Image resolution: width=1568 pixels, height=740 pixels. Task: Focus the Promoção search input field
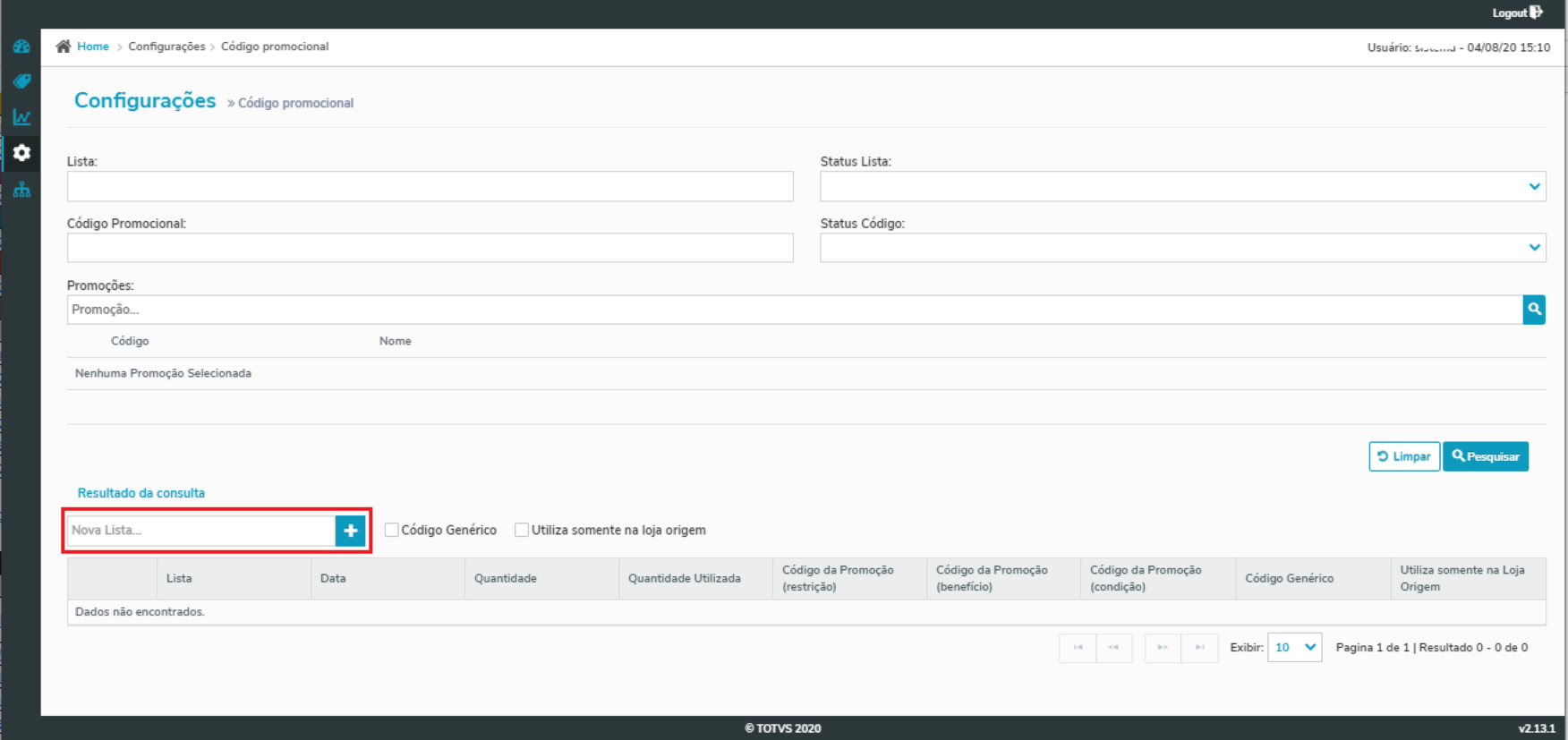coord(795,310)
